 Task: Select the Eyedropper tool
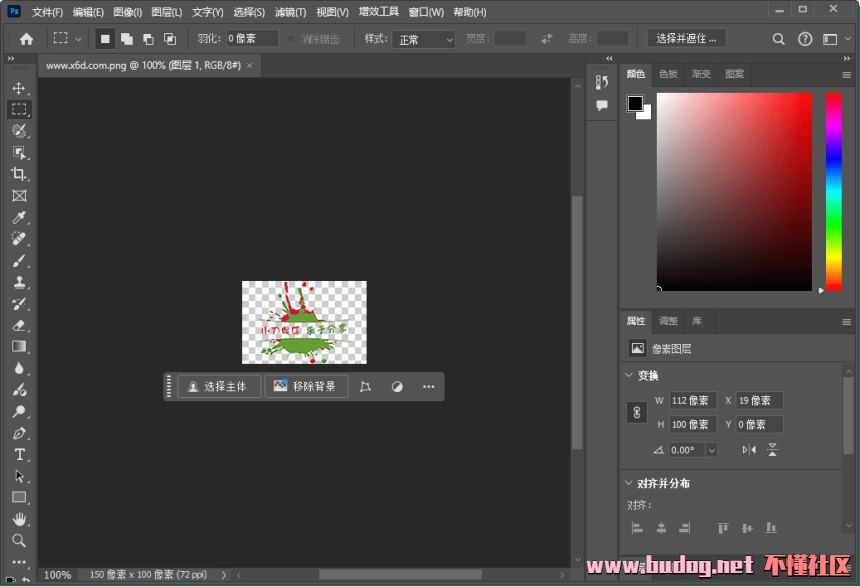pos(19,218)
